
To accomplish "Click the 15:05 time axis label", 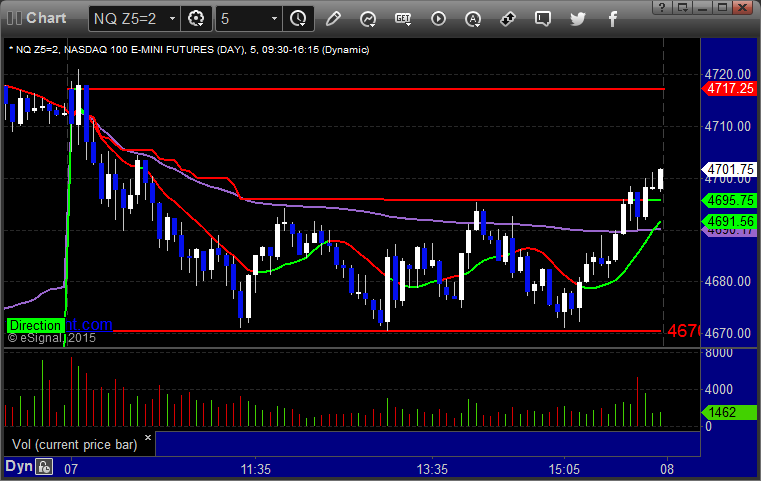I will (x=564, y=469).
